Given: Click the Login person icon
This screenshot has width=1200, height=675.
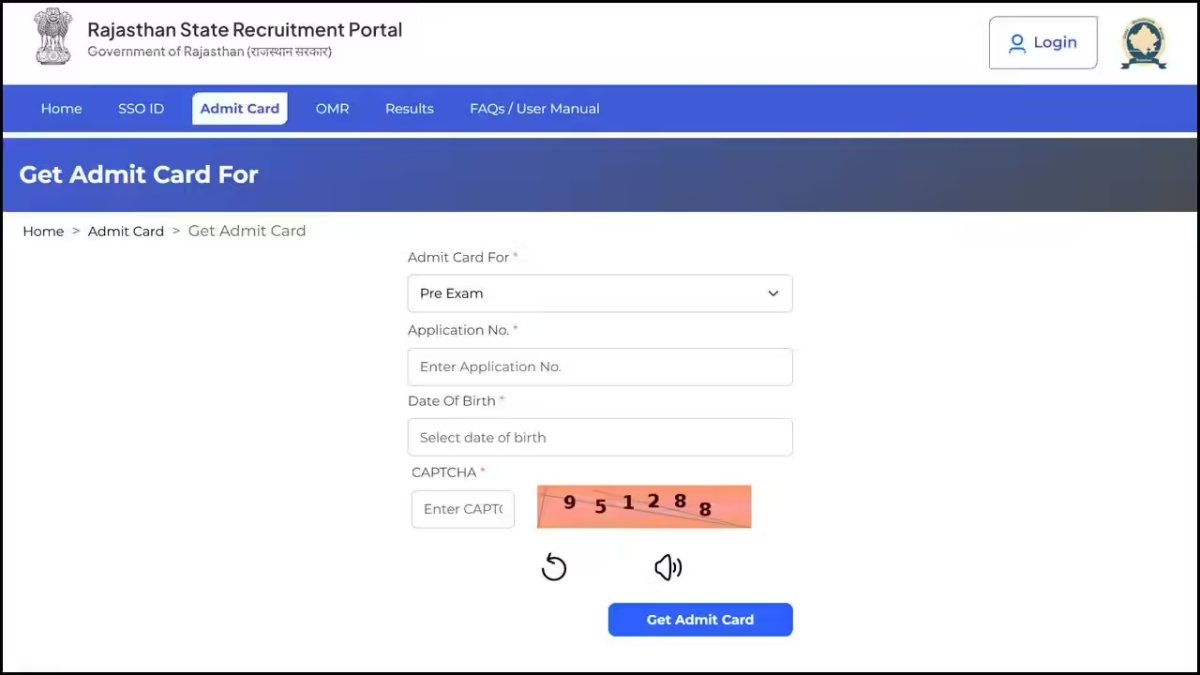Looking at the screenshot, I should (1016, 43).
